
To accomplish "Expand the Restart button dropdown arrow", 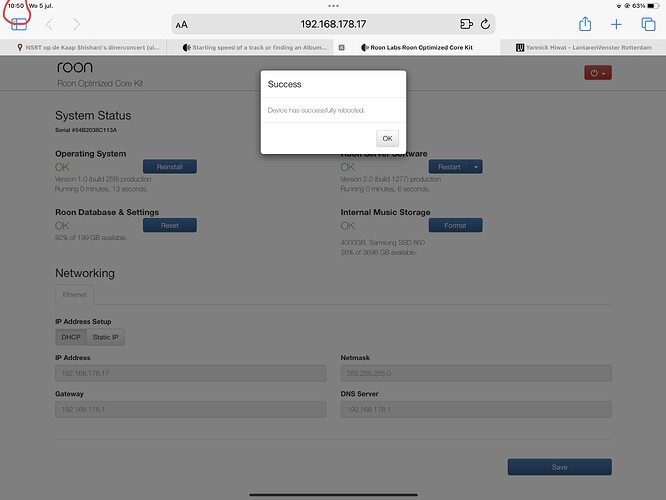I will (x=476, y=167).
